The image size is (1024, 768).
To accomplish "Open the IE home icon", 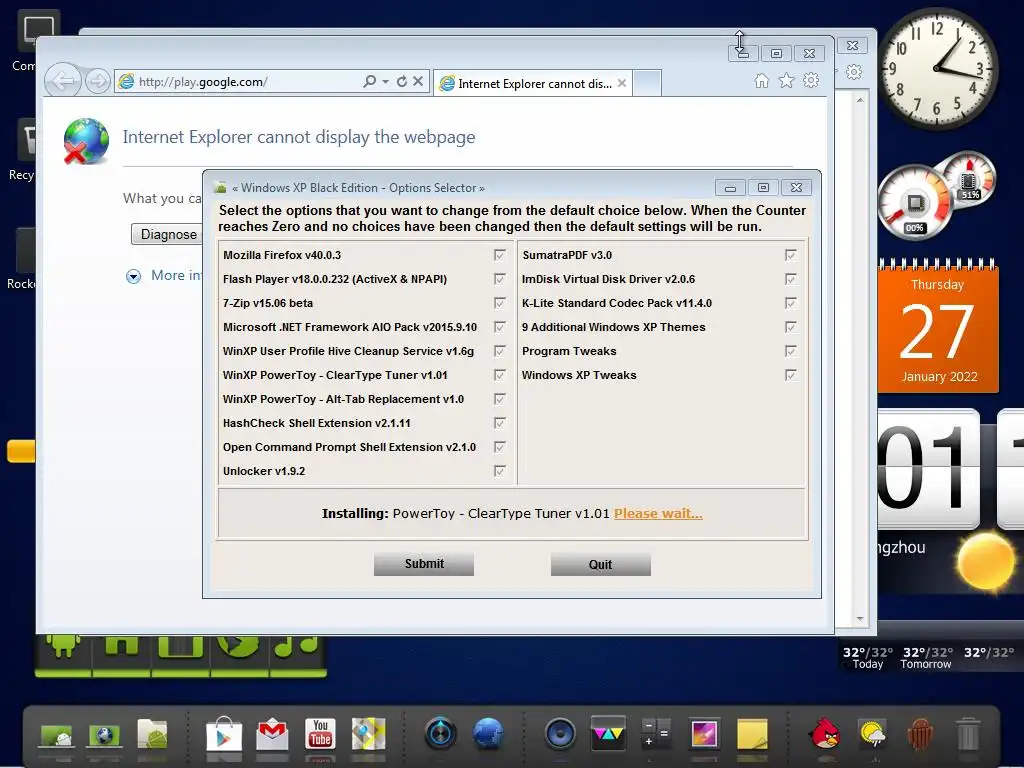I will coord(761,80).
